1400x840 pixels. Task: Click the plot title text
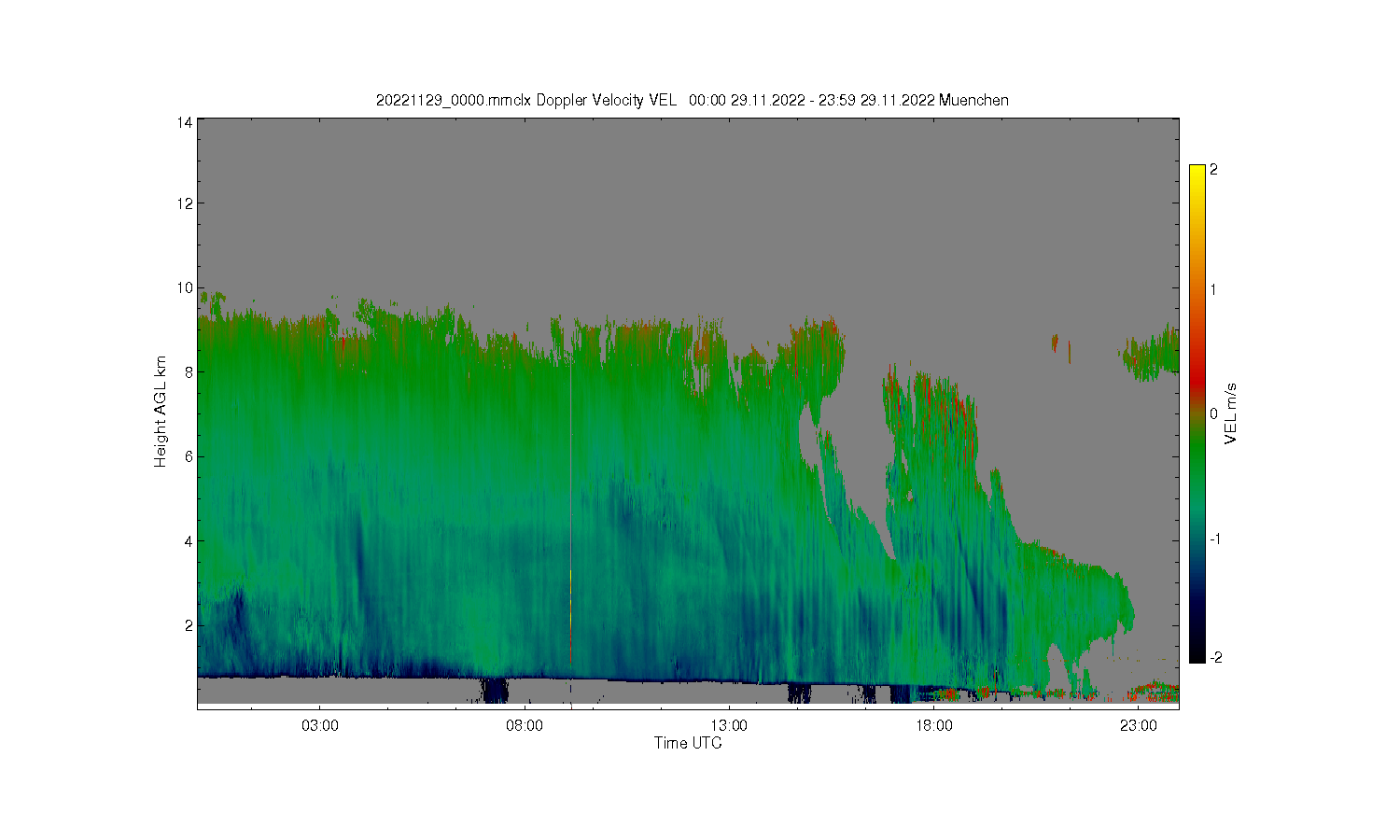[692, 100]
